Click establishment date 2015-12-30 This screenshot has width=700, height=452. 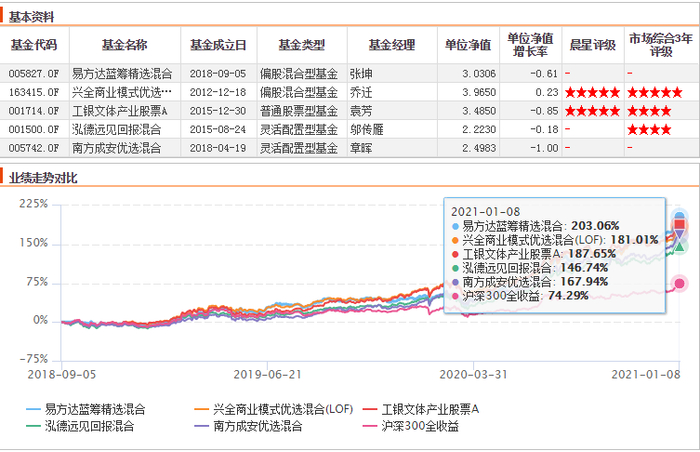[x=218, y=111]
